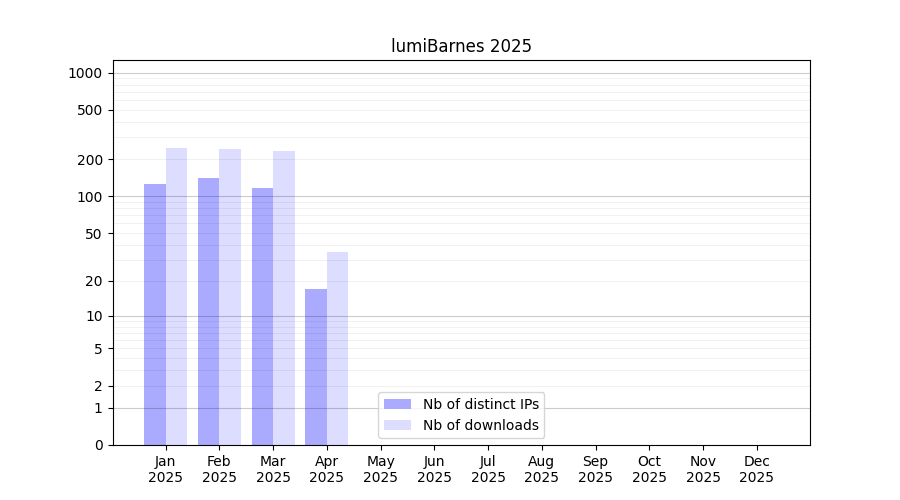900x500 pixels.
Task: Click the January distinct IPs bar
Action: click(x=155, y=314)
